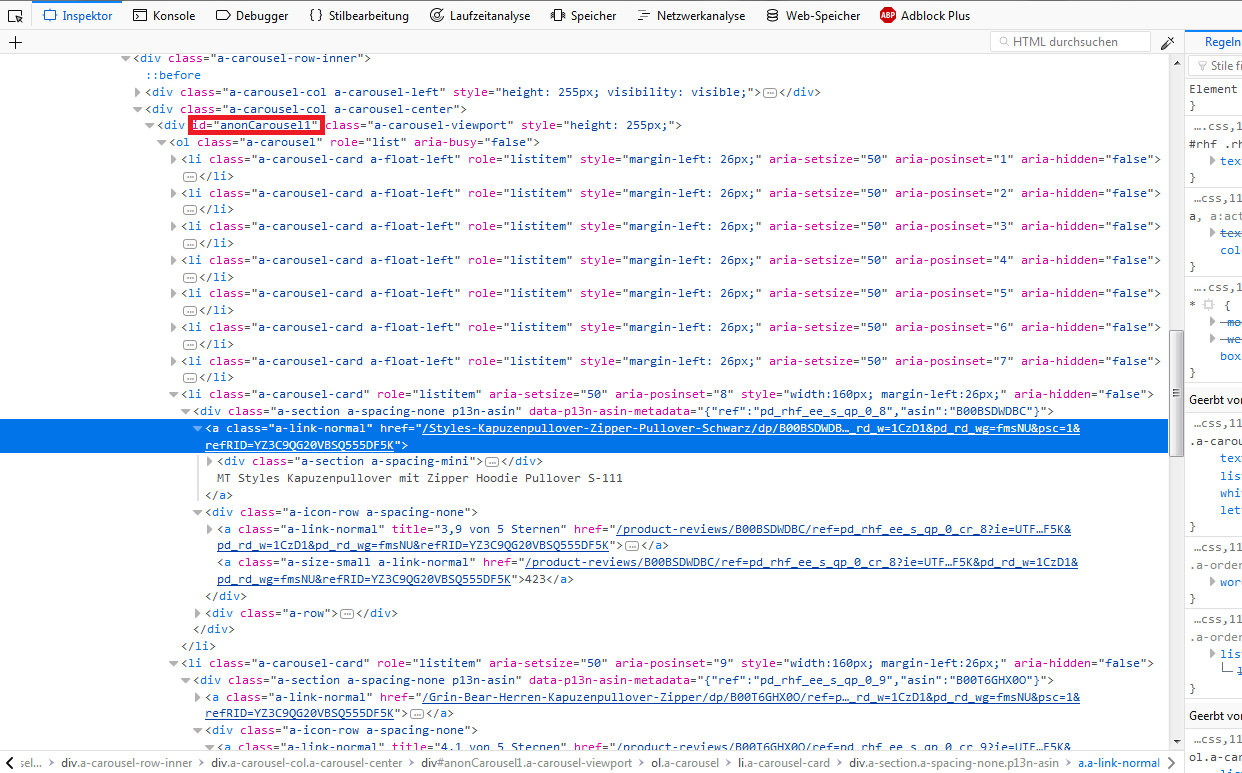
Task: Click the eyedropper color picker icon
Action: pos(1167,42)
